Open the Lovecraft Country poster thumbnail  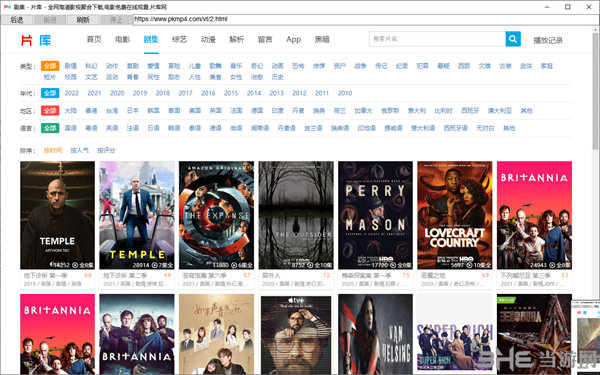coord(455,215)
